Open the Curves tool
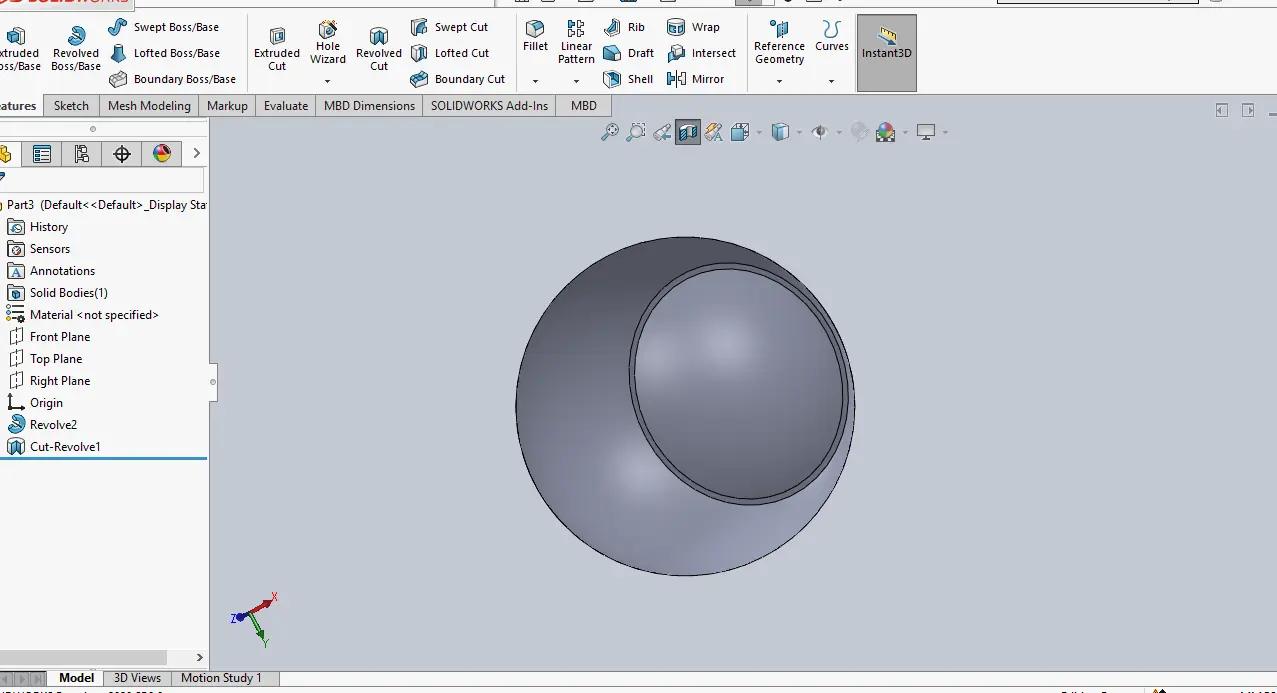1277x693 pixels. tap(832, 36)
